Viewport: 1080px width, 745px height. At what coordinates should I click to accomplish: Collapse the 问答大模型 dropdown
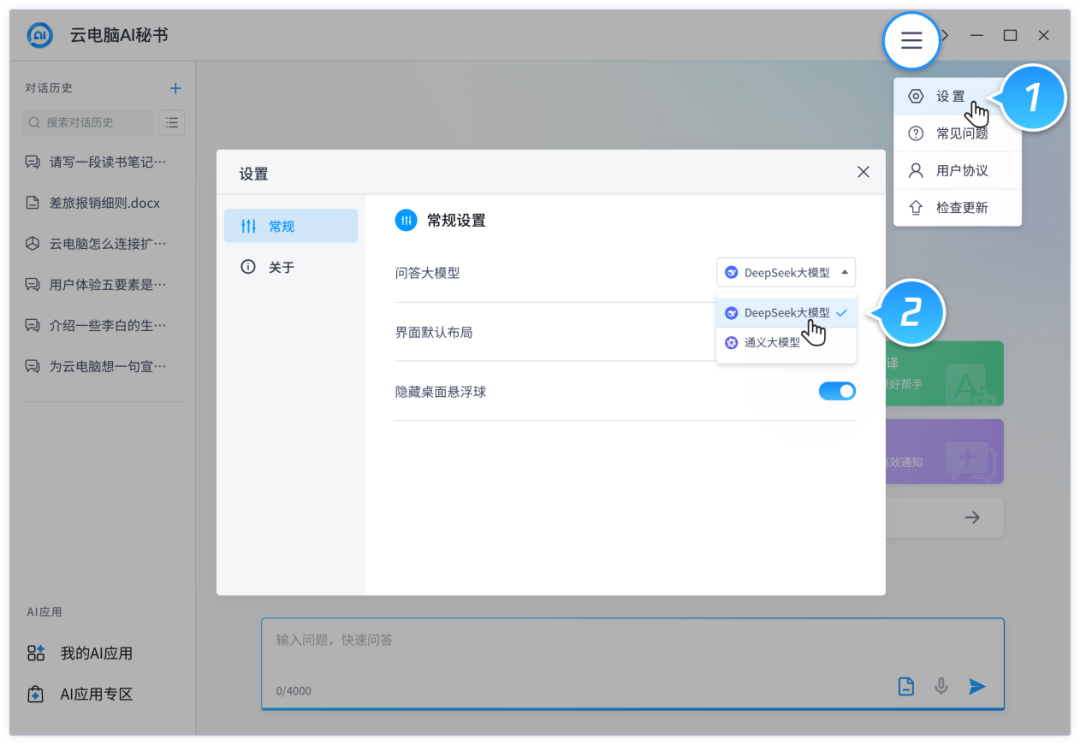pos(786,273)
